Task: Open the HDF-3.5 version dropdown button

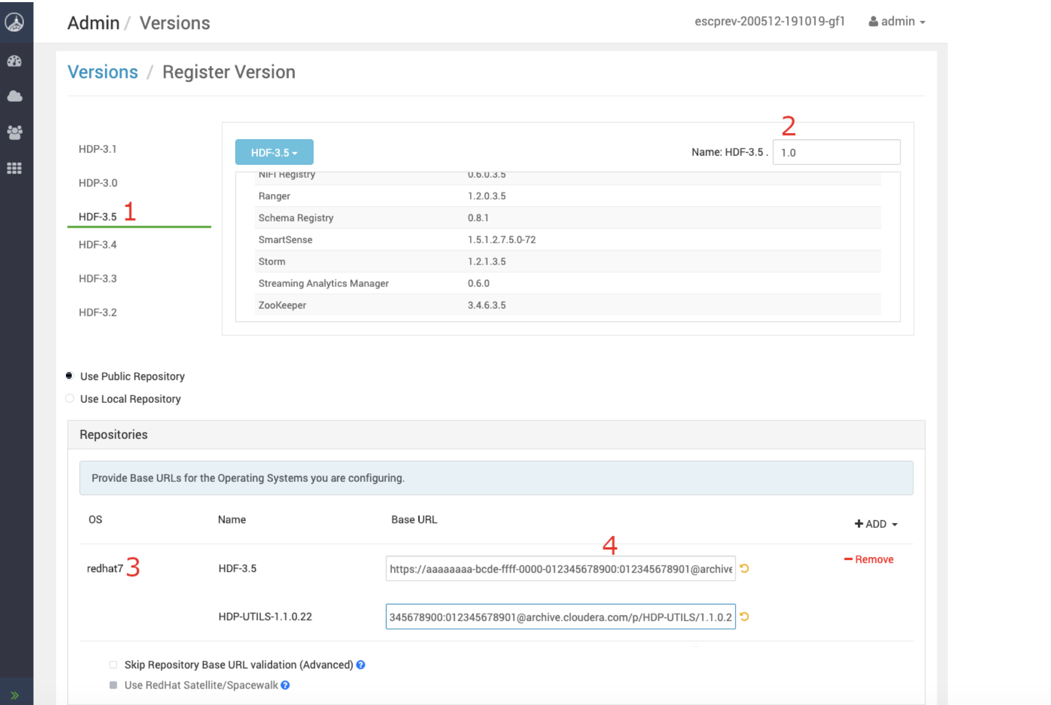Action: pyautogui.click(x=274, y=153)
